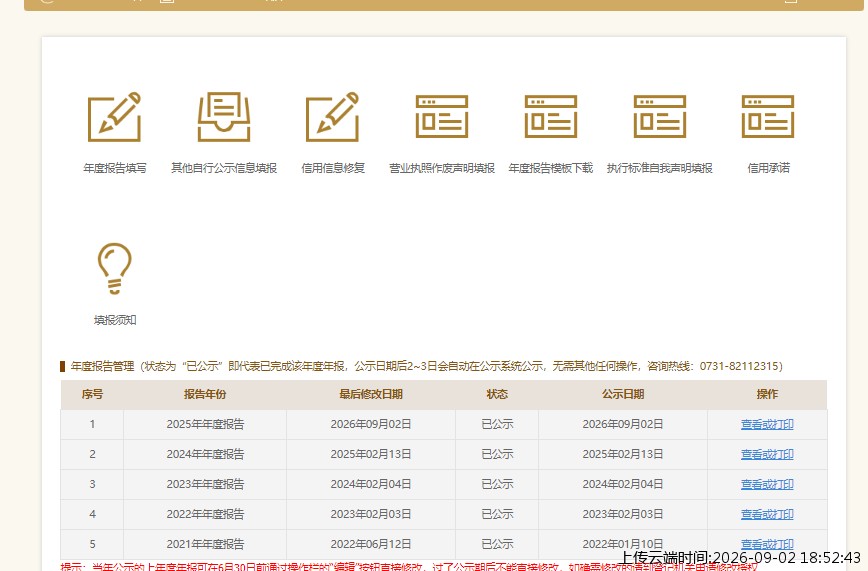Click the 2022年年度报告 cell

coord(205,514)
